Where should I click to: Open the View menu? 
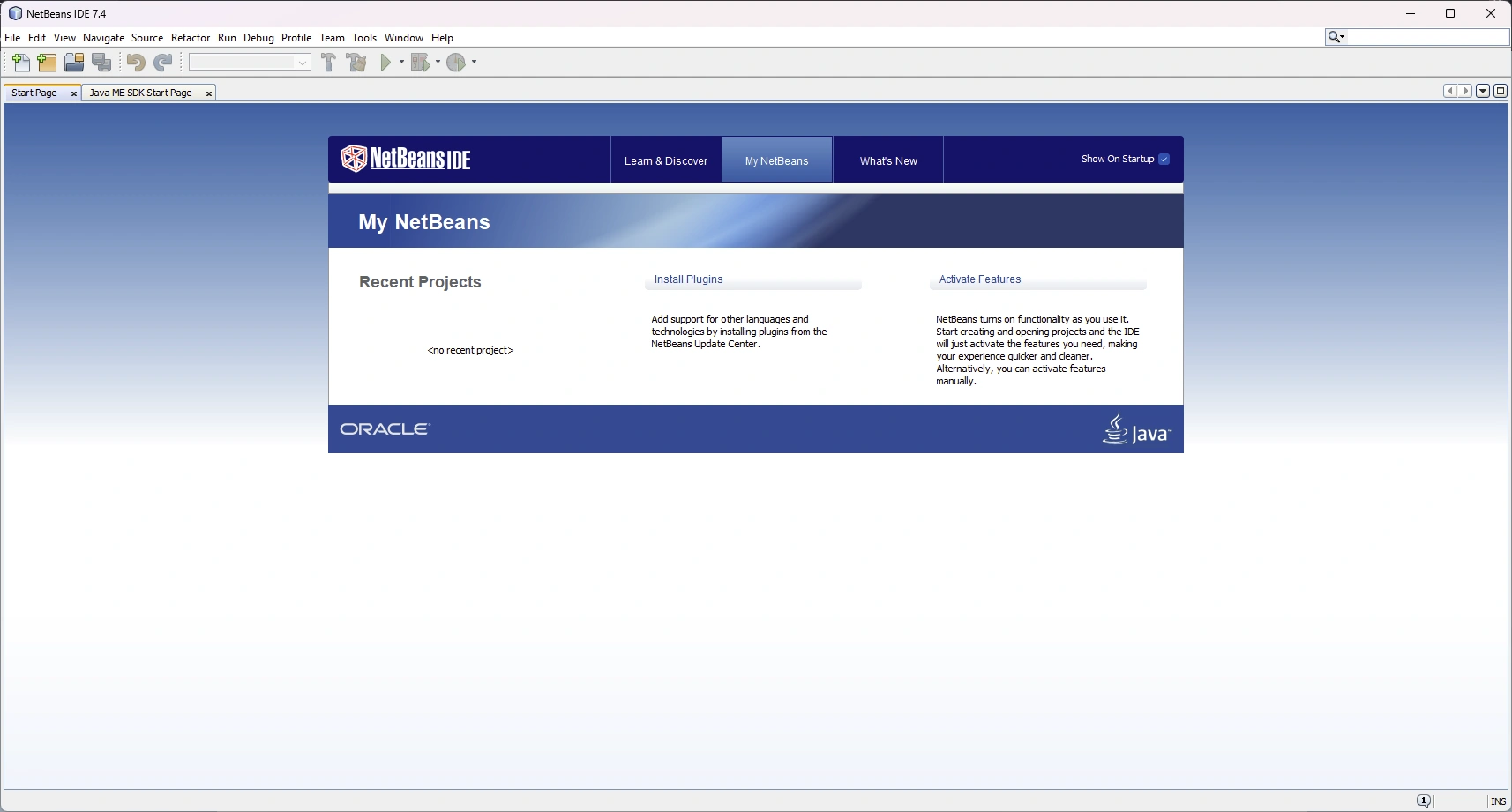[64, 38]
